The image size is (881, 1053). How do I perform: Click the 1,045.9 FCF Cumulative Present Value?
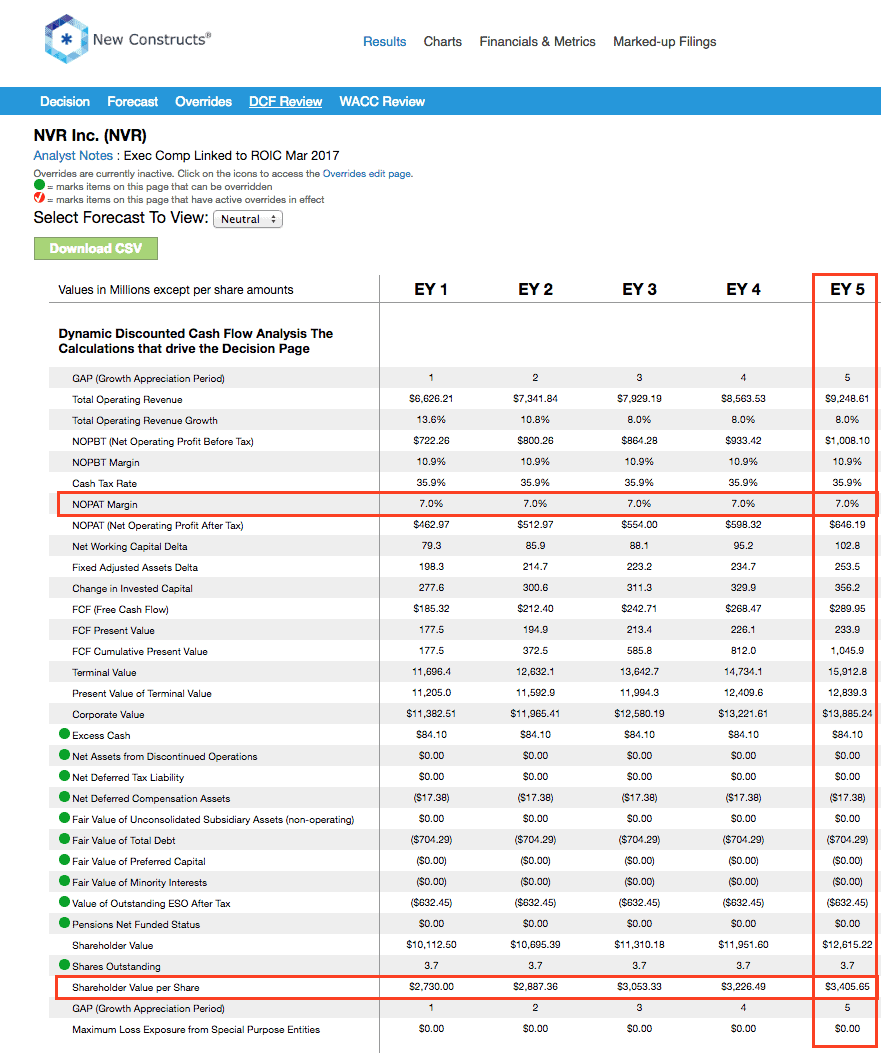(847, 650)
